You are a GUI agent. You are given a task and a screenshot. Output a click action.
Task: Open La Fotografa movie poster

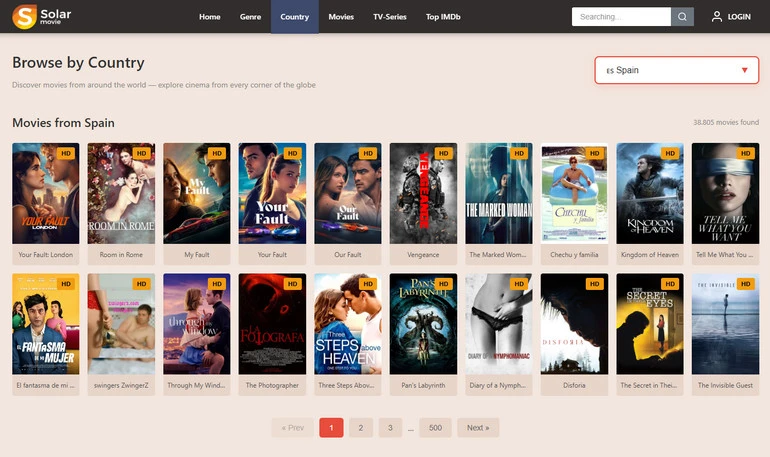tap(272, 324)
